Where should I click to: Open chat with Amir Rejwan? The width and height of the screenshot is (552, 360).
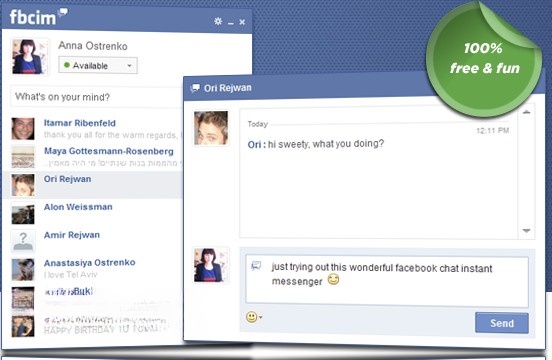(93, 241)
